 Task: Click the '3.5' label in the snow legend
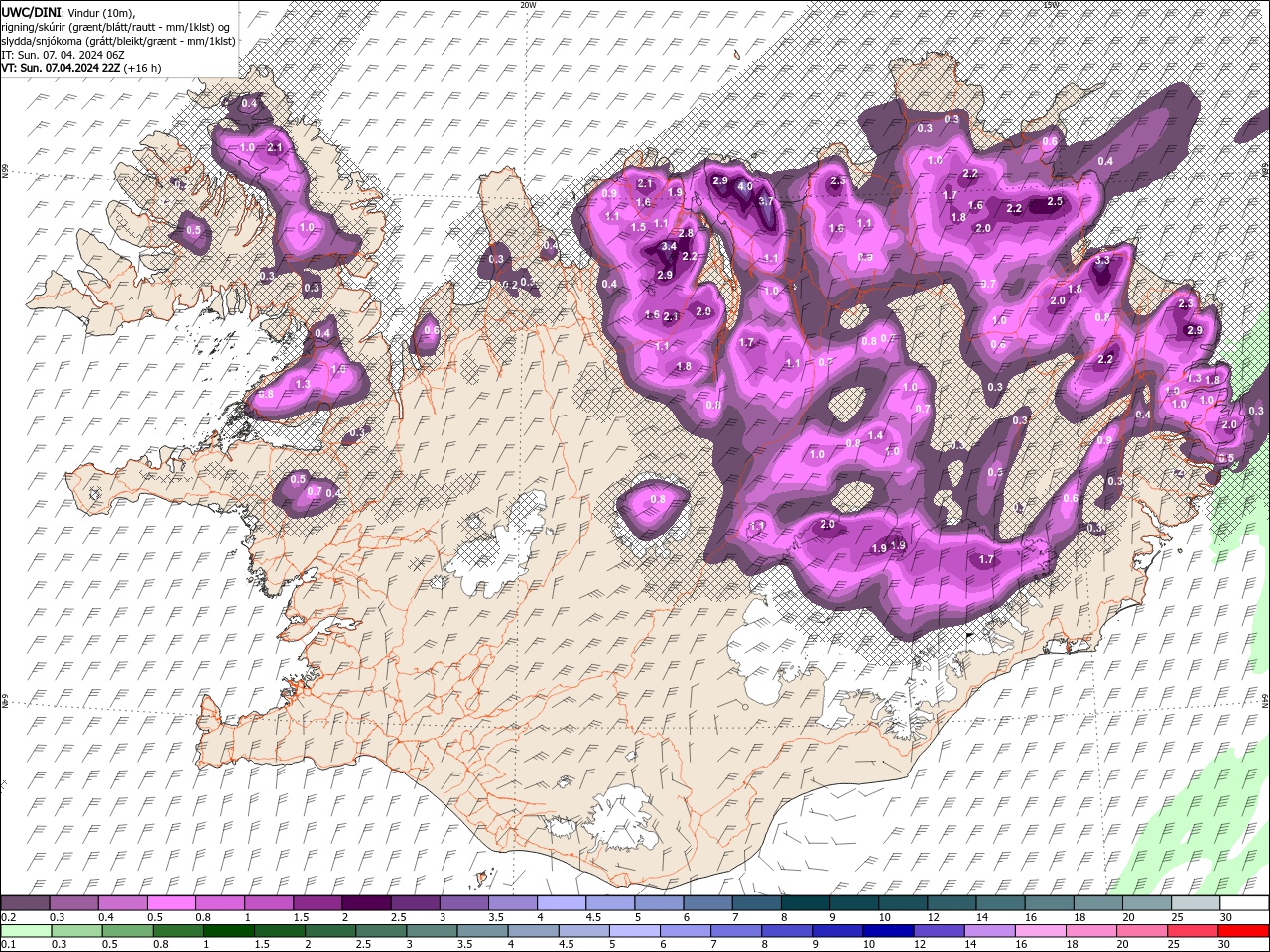click(x=495, y=917)
